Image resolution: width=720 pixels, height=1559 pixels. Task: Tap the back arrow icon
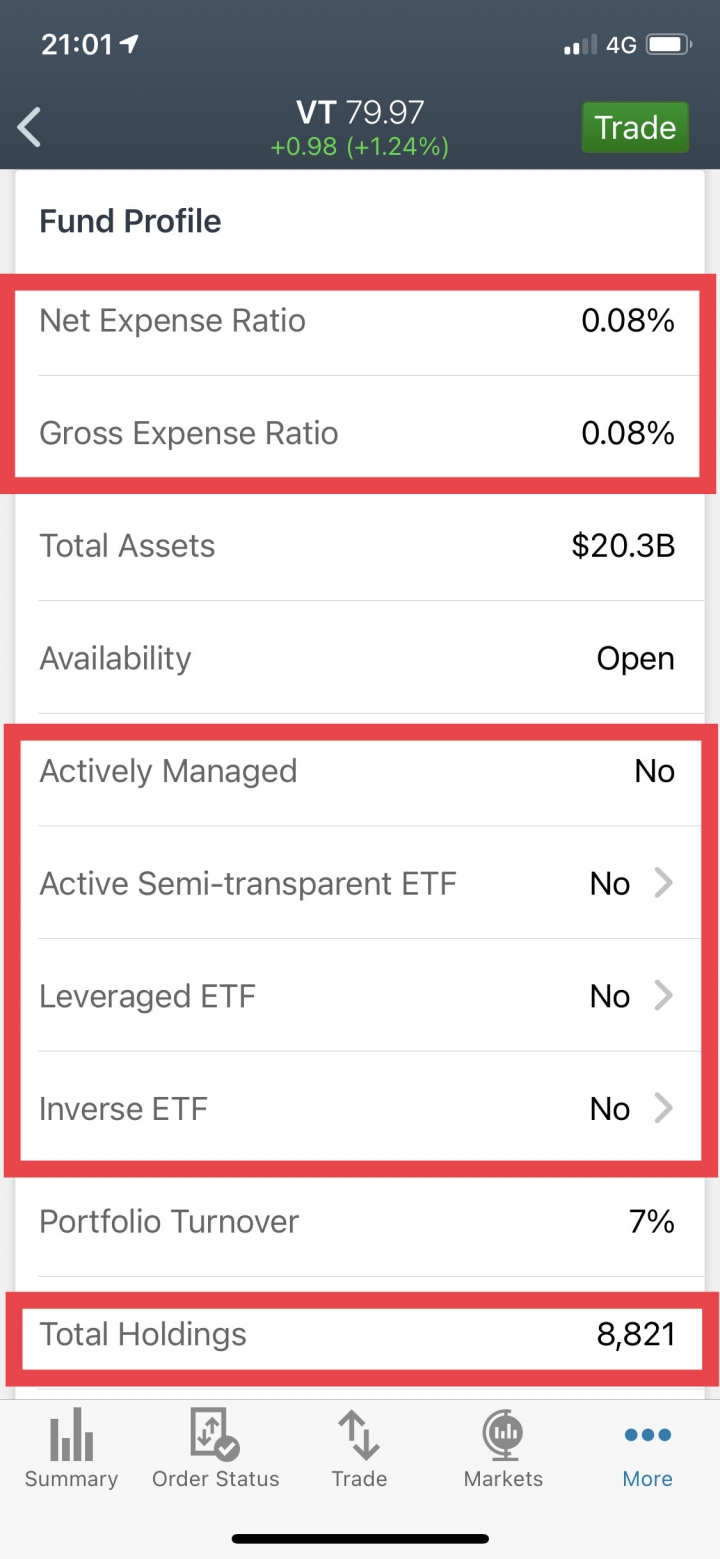[30, 128]
